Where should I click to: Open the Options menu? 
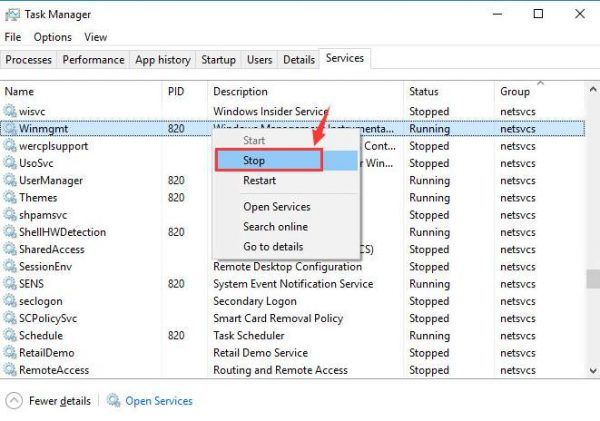tap(52, 37)
